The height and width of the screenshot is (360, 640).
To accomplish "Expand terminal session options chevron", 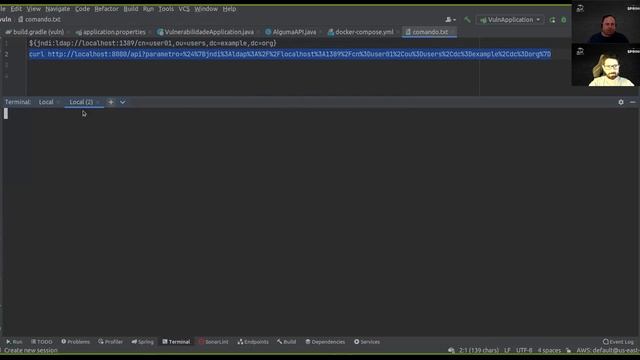I will tap(122, 102).
